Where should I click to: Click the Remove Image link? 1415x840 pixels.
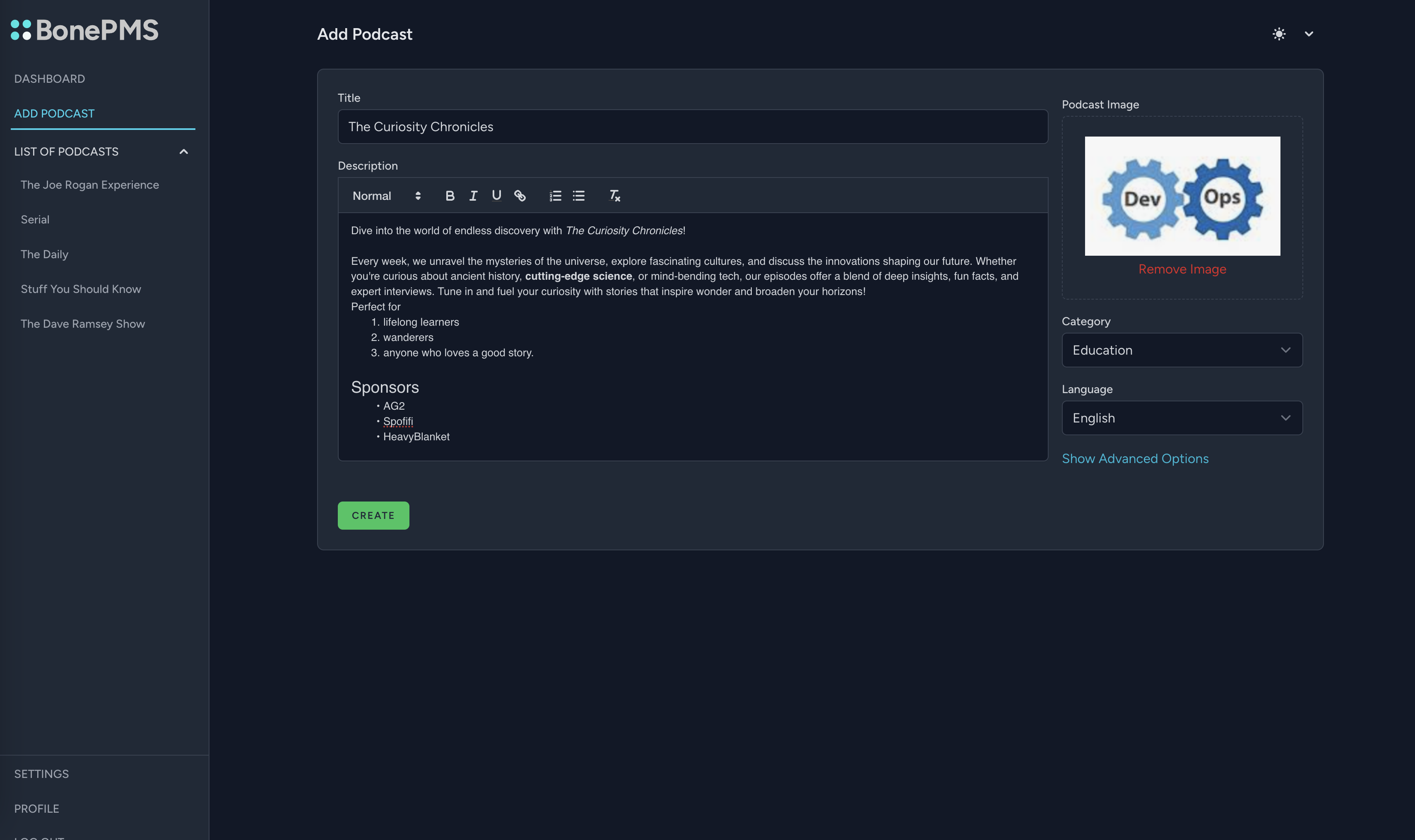(x=1182, y=269)
